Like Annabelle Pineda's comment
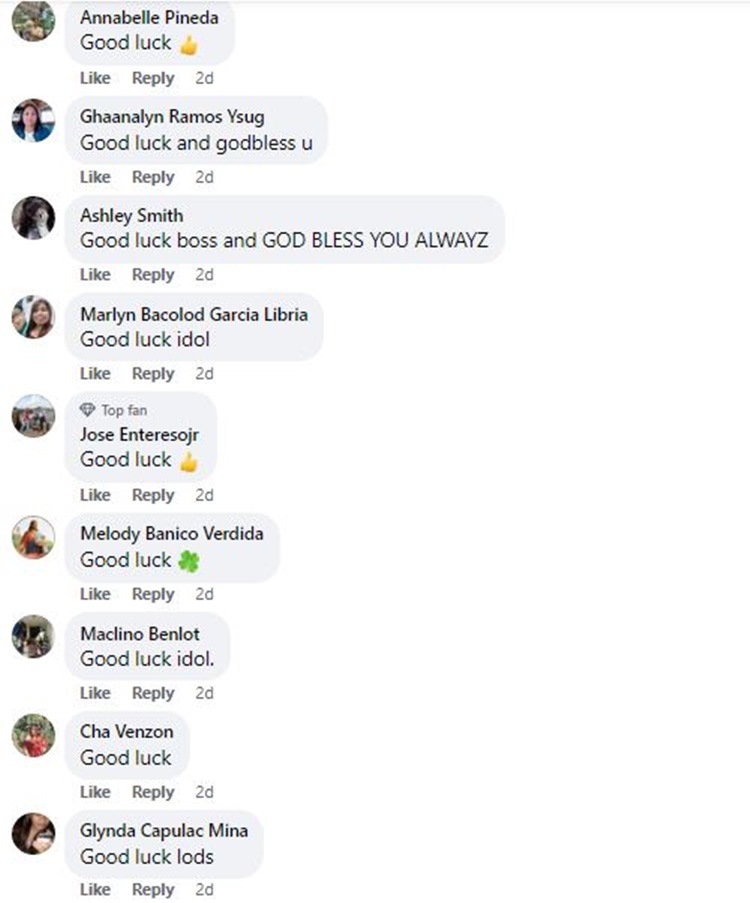The width and height of the screenshot is (750, 903). coord(95,78)
